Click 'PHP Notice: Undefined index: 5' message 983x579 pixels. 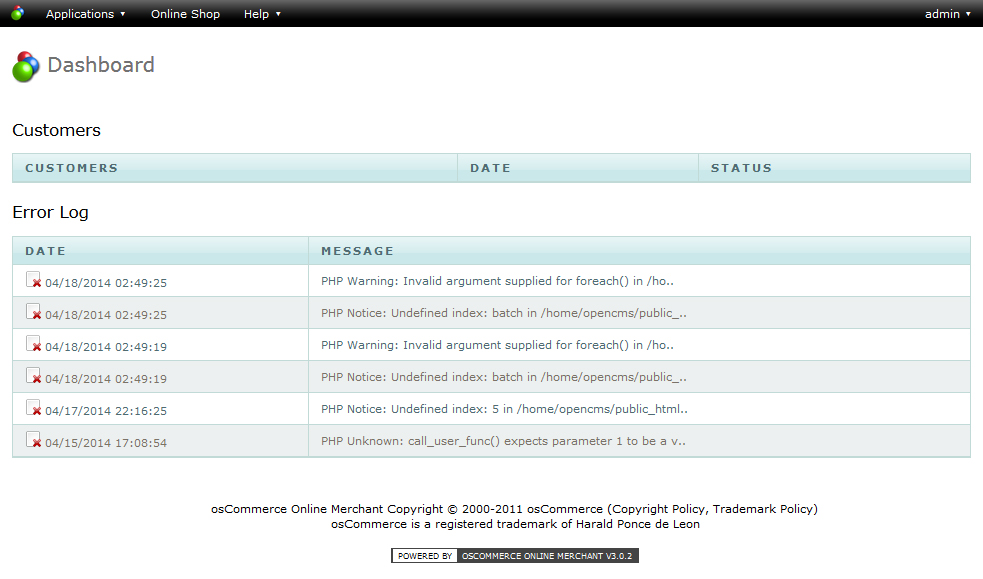click(x=504, y=409)
